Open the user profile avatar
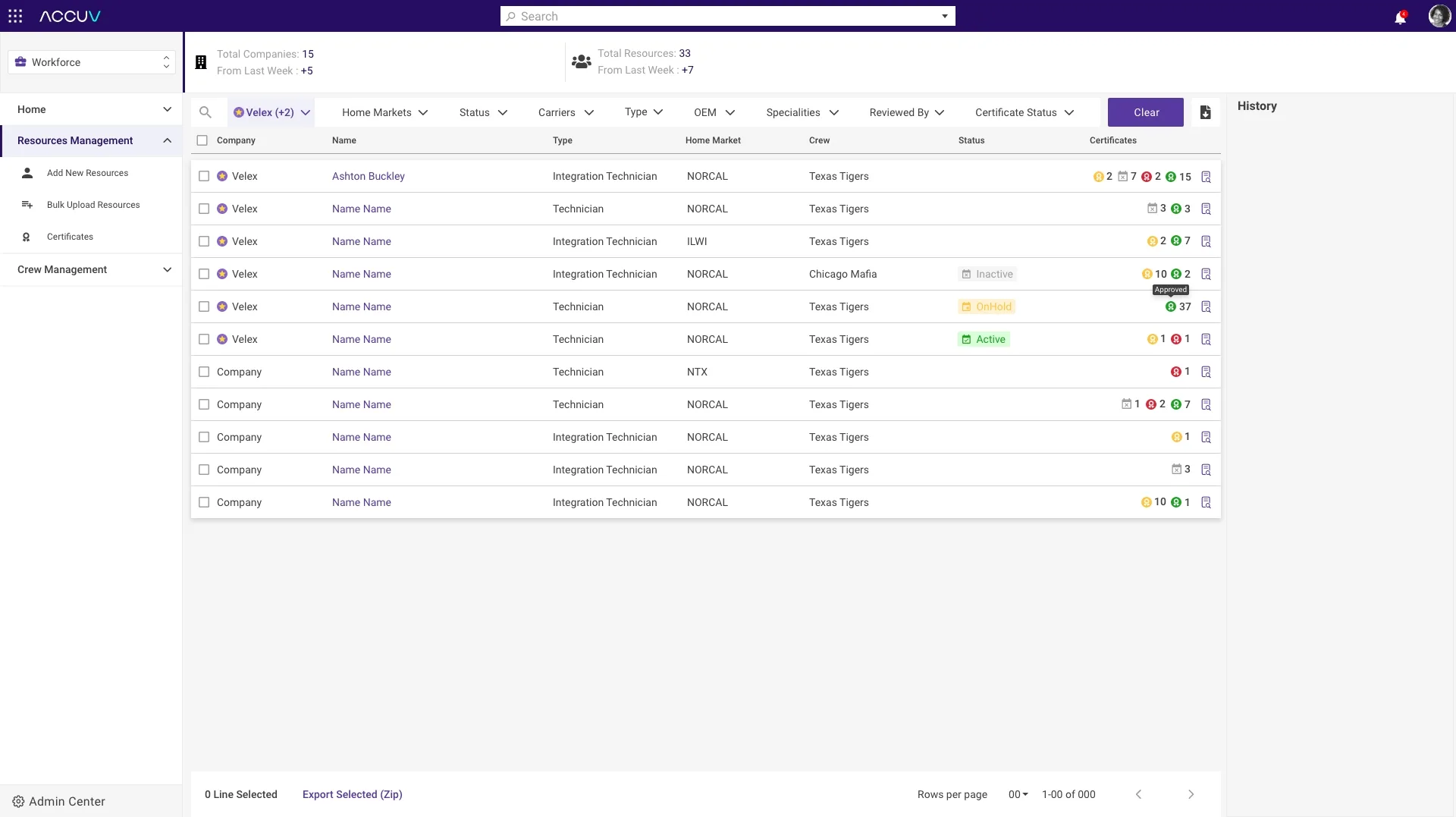 1439,16
